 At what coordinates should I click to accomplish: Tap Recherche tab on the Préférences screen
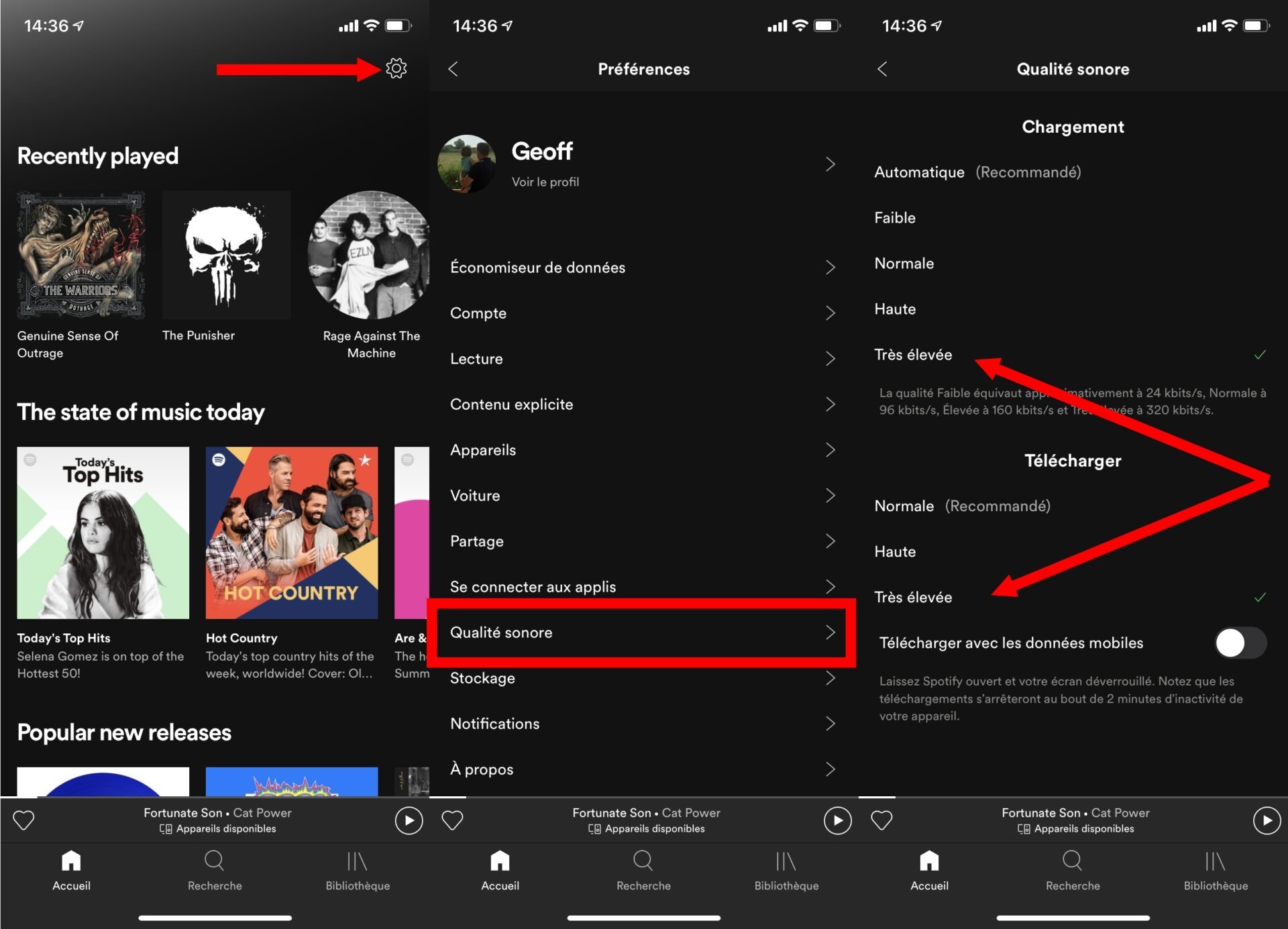click(x=643, y=871)
